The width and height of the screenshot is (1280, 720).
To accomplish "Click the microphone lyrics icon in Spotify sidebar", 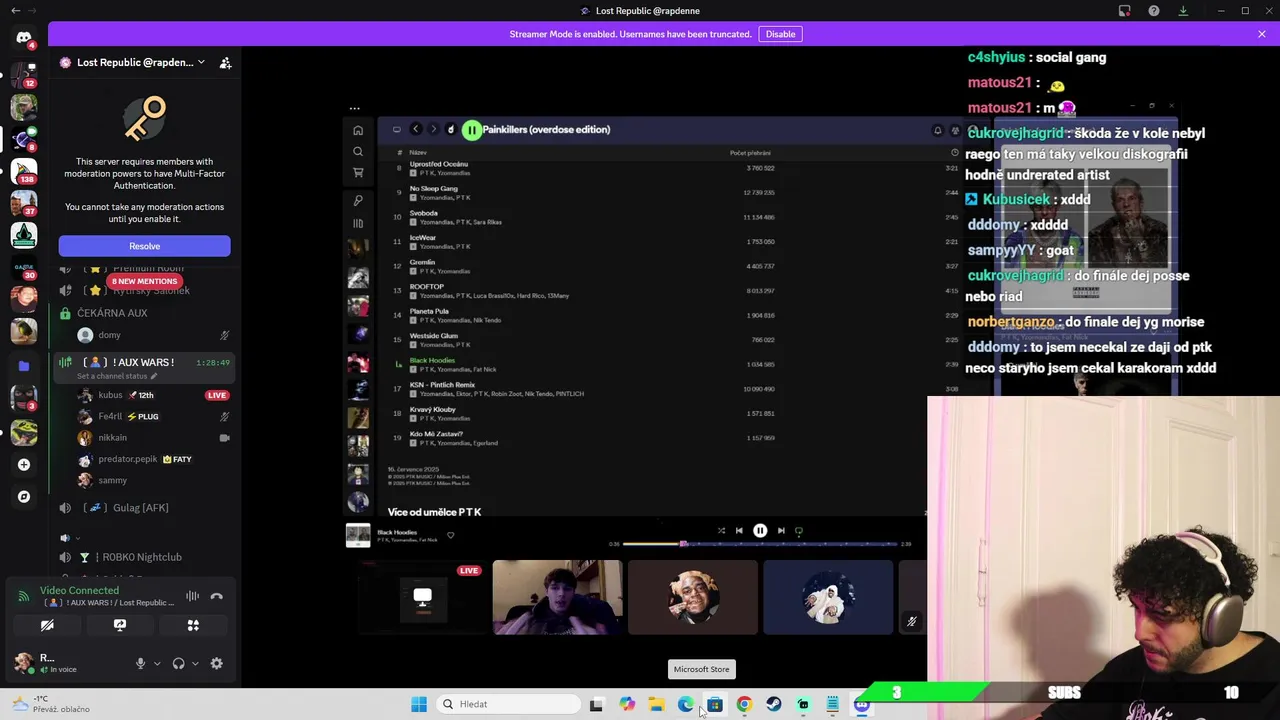I will pyautogui.click(x=358, y=201).
